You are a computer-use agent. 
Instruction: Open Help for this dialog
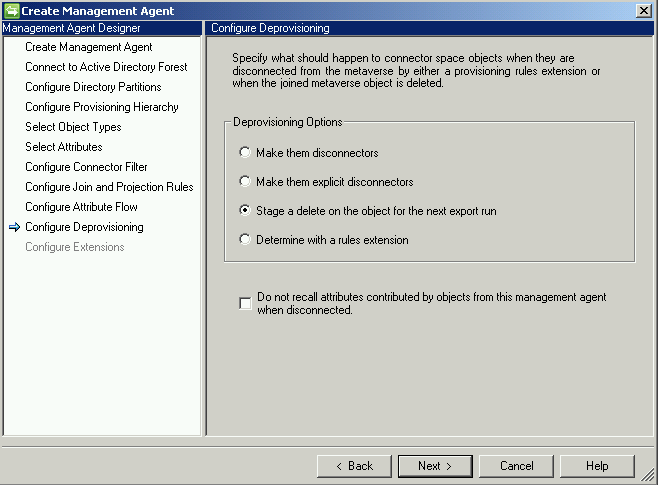tap(597, 466)
